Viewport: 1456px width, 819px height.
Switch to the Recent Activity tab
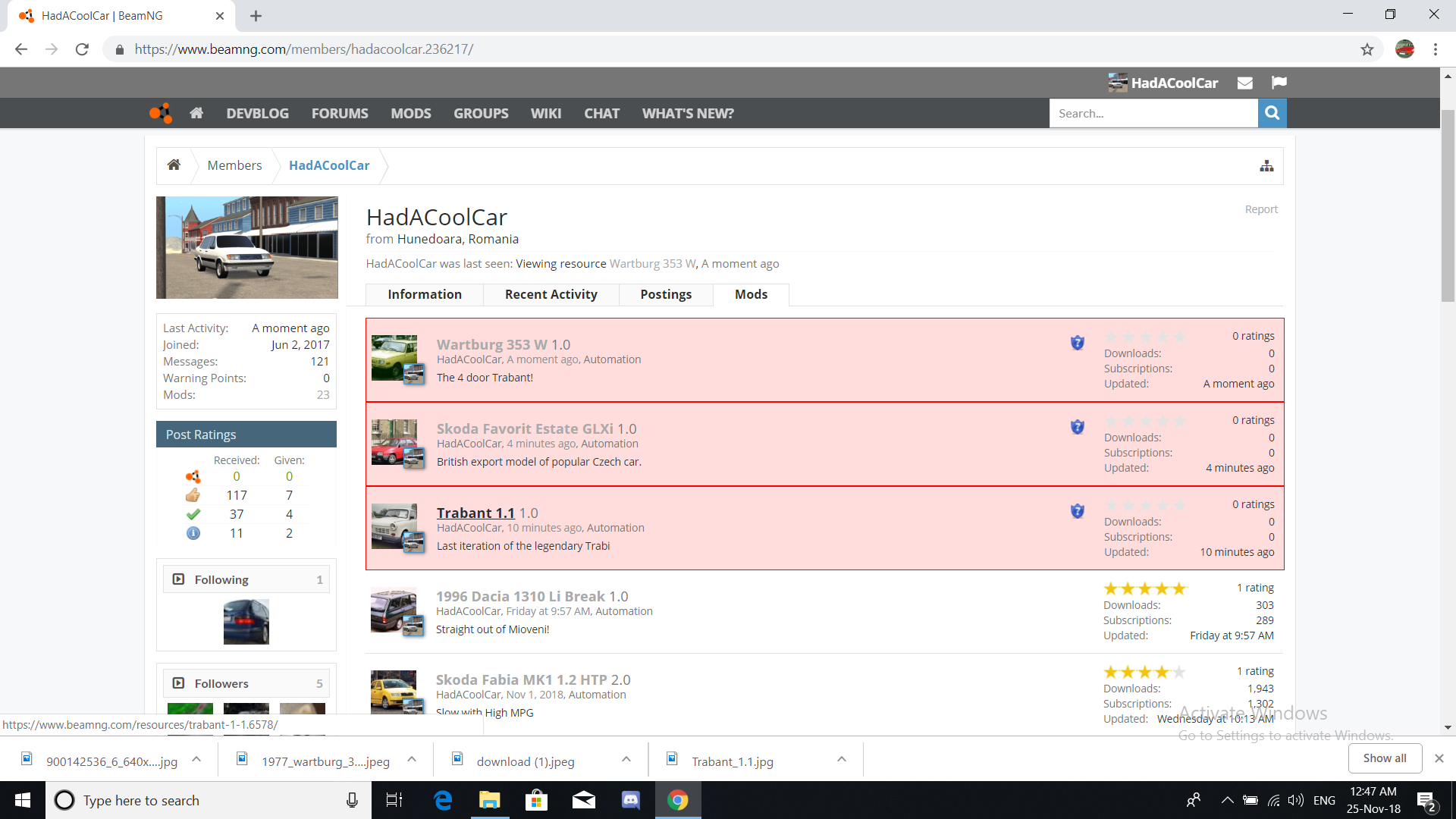pyautogui.click(x=551, y=294)
